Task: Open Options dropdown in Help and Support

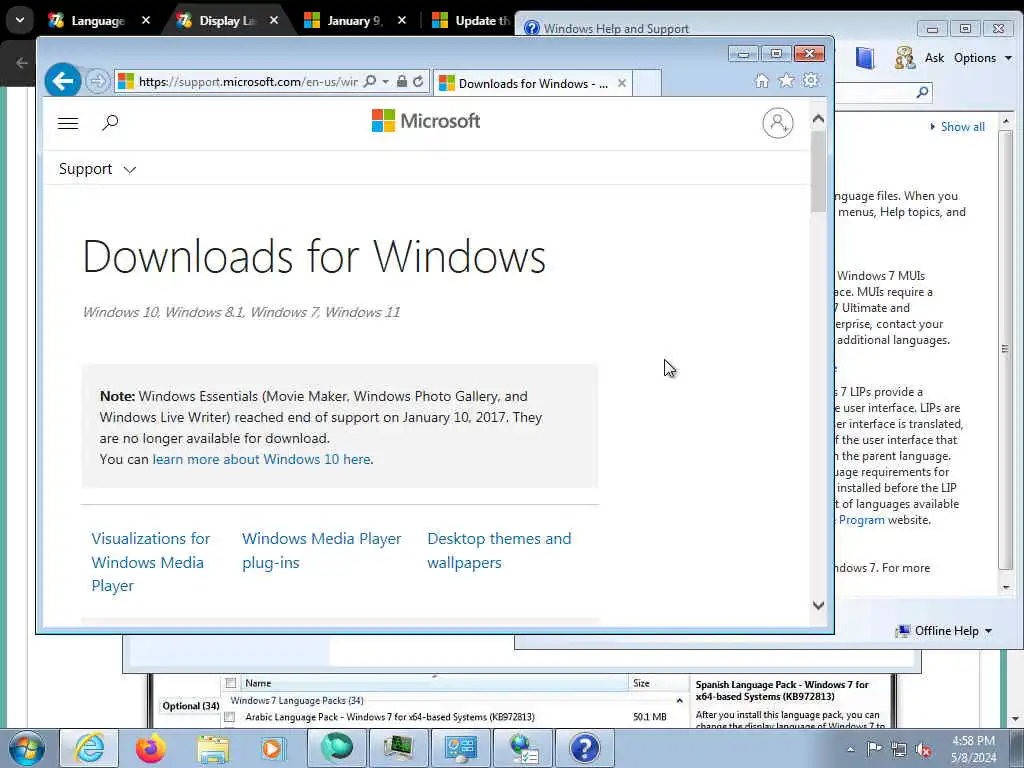Action: [x=983, y=58]
